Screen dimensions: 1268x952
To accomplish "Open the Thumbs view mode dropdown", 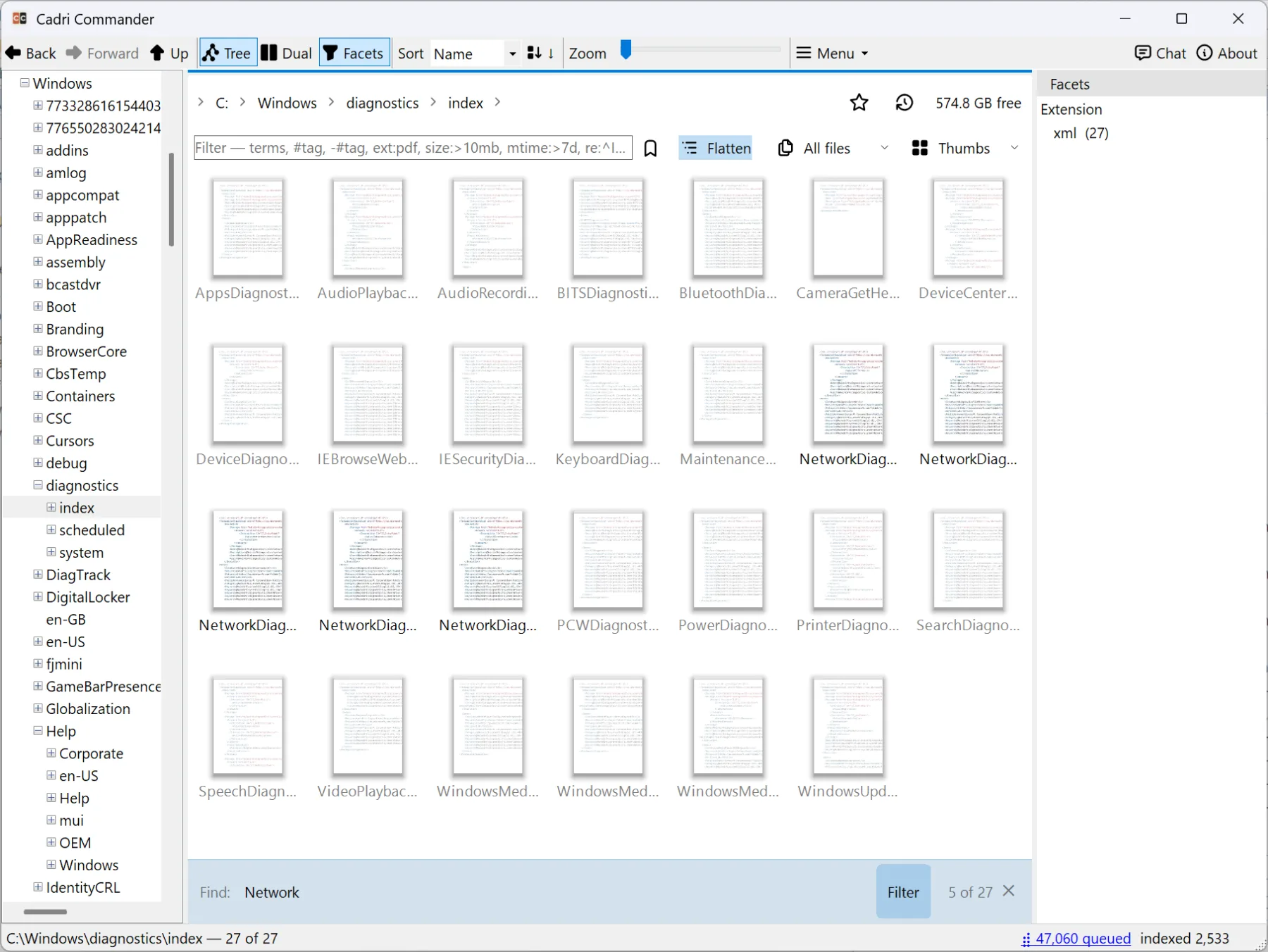I will coord(965,149).
